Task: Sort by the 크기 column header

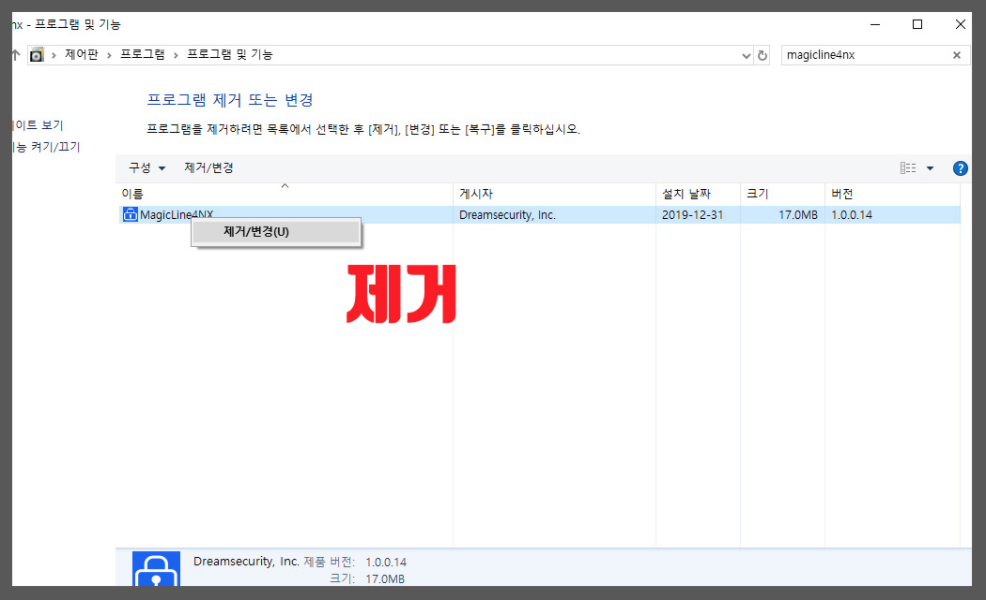Action: pos(782,194)
